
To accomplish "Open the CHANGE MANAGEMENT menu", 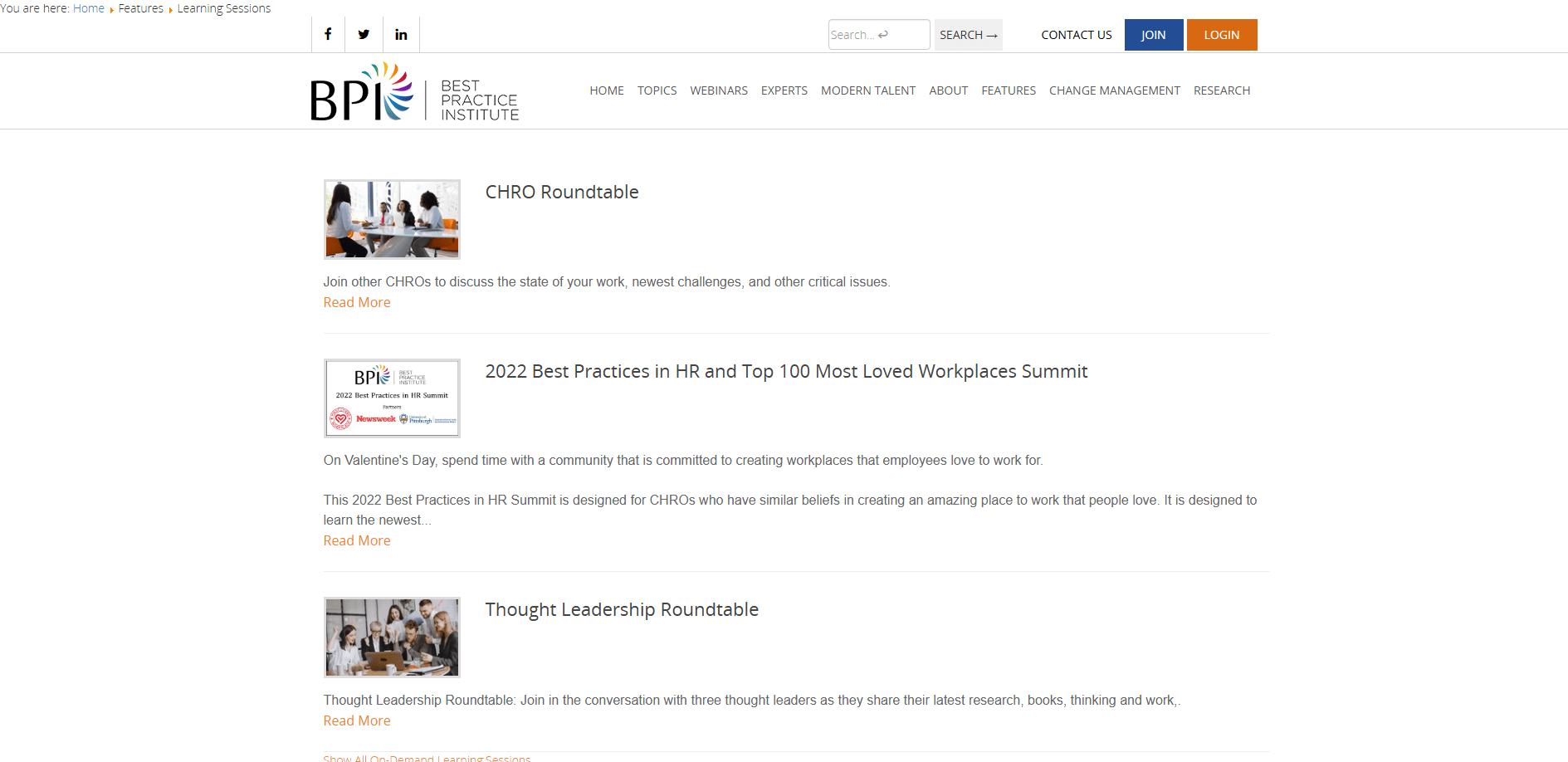I will pyautogui.click(x=1114, y=90).
